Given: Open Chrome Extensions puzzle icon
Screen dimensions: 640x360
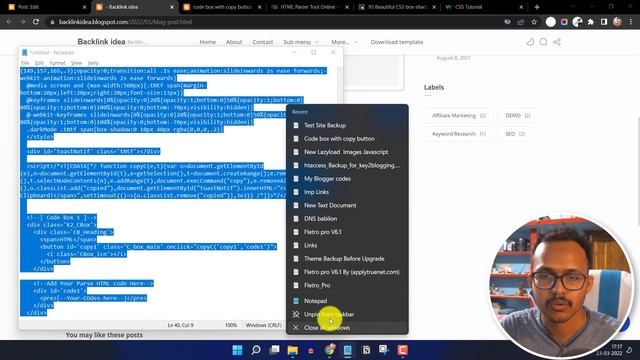Looking at the screenshot, I should (591, 22).
